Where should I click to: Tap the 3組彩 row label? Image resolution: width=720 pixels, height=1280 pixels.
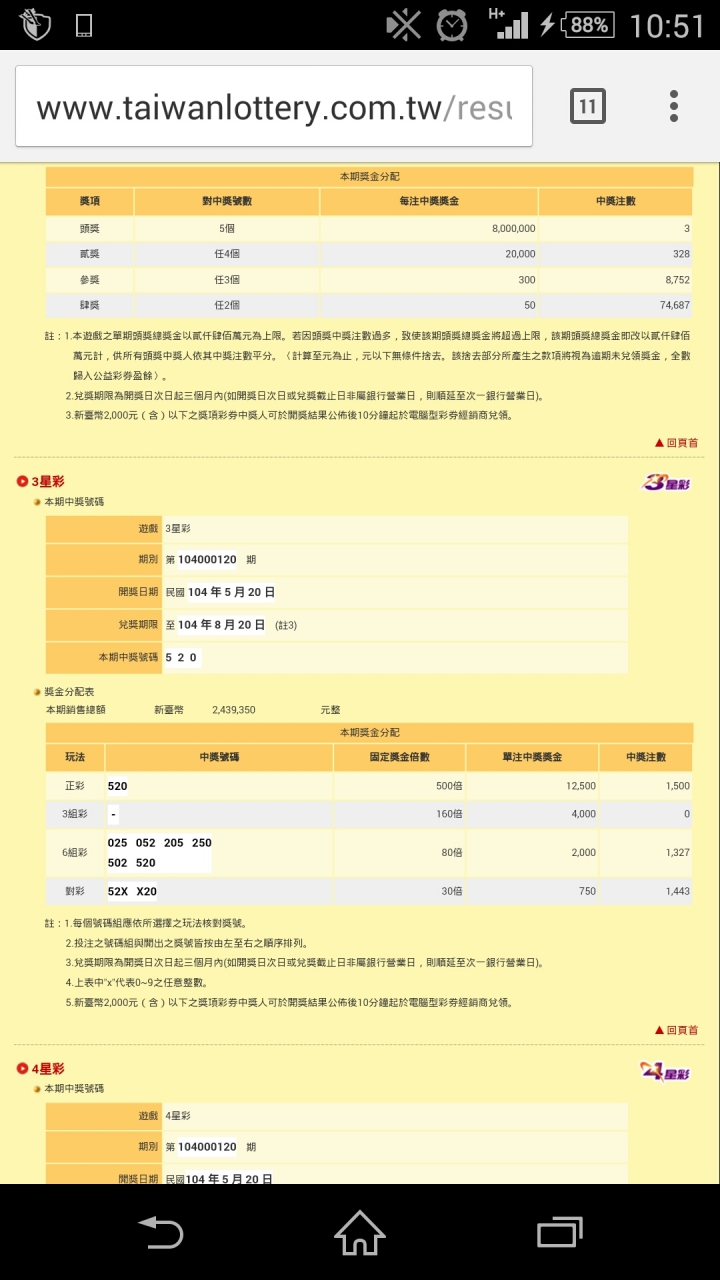pos(76,814)
